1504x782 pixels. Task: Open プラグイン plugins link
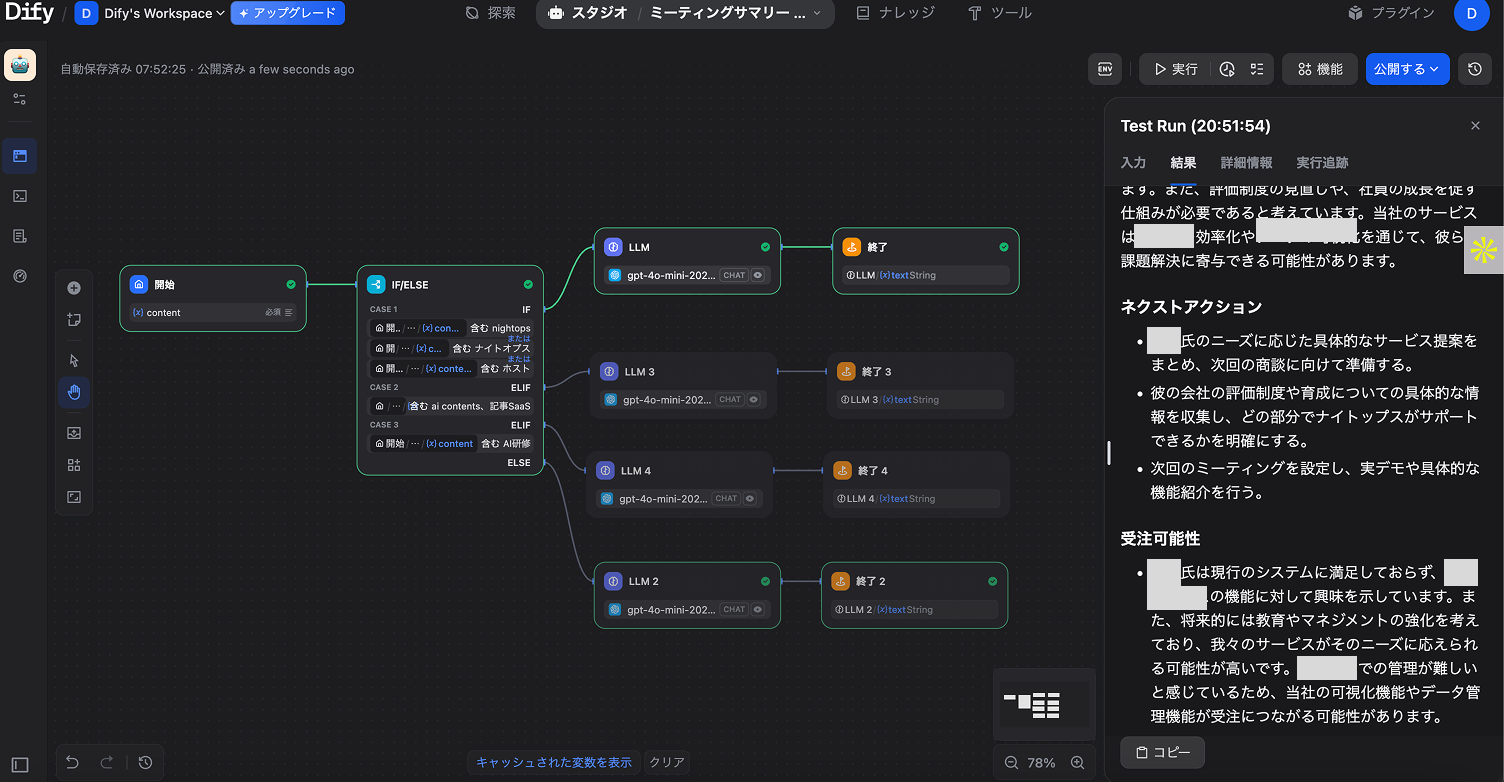1391,13
